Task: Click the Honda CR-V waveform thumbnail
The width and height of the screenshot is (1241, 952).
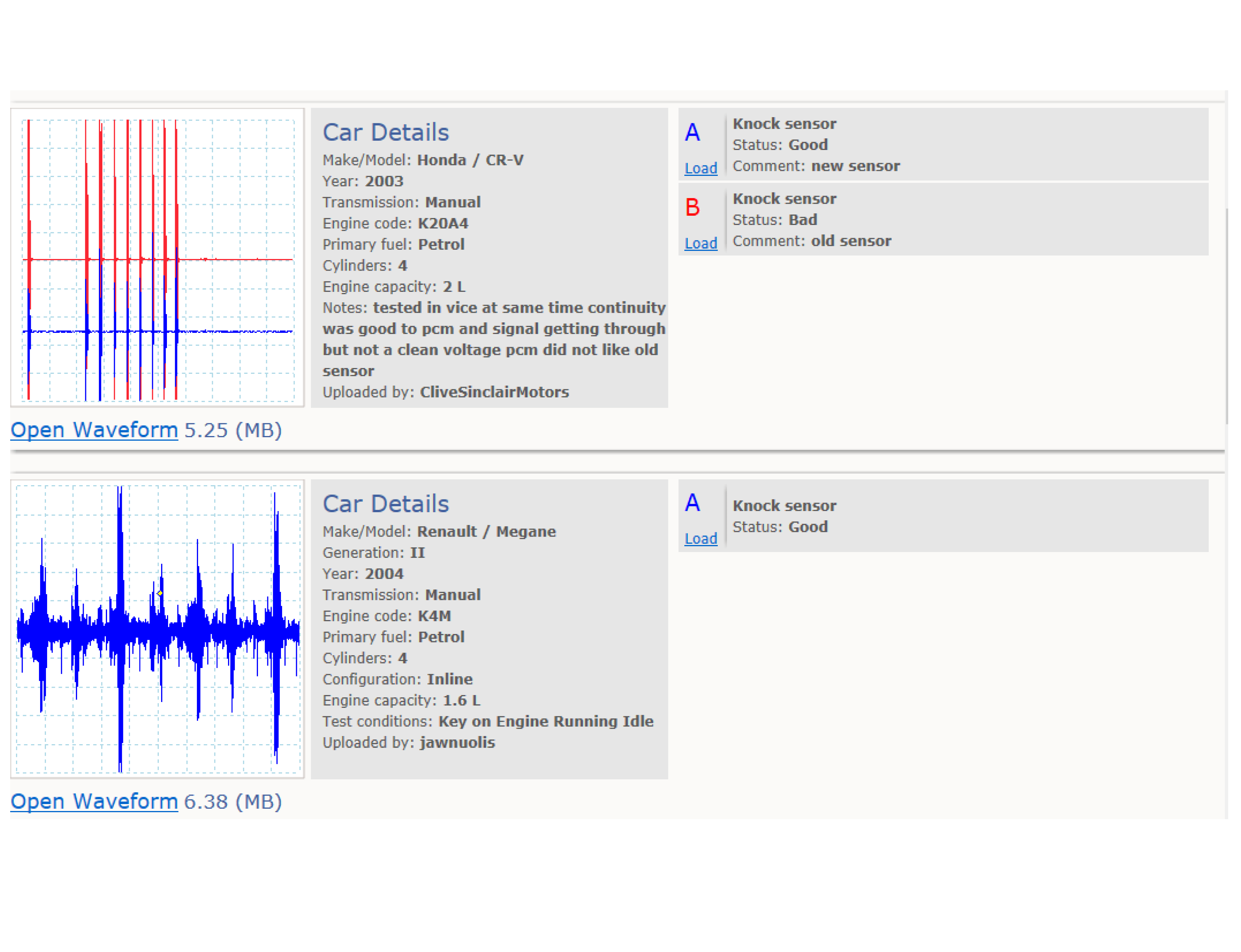Action: [157, 257]
